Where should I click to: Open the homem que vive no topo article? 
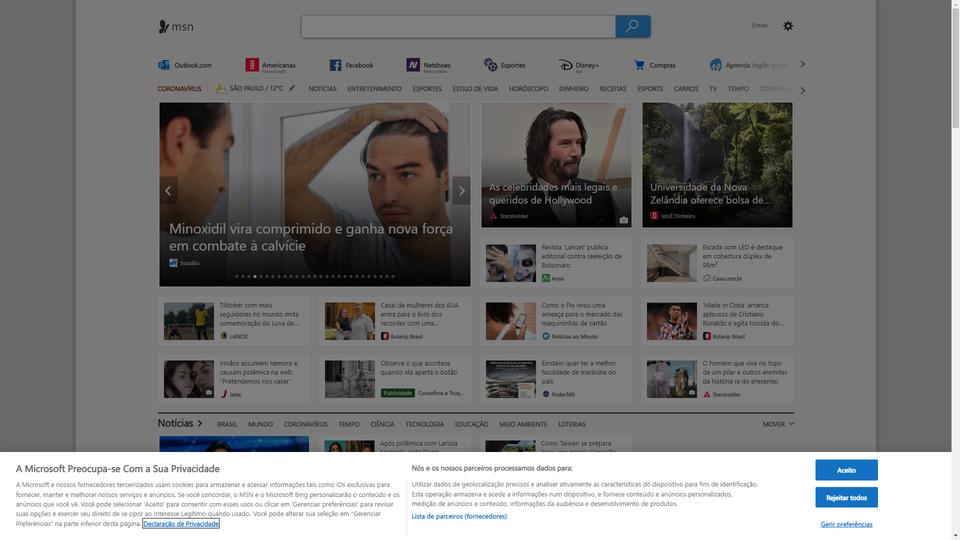tap(717, 379)
